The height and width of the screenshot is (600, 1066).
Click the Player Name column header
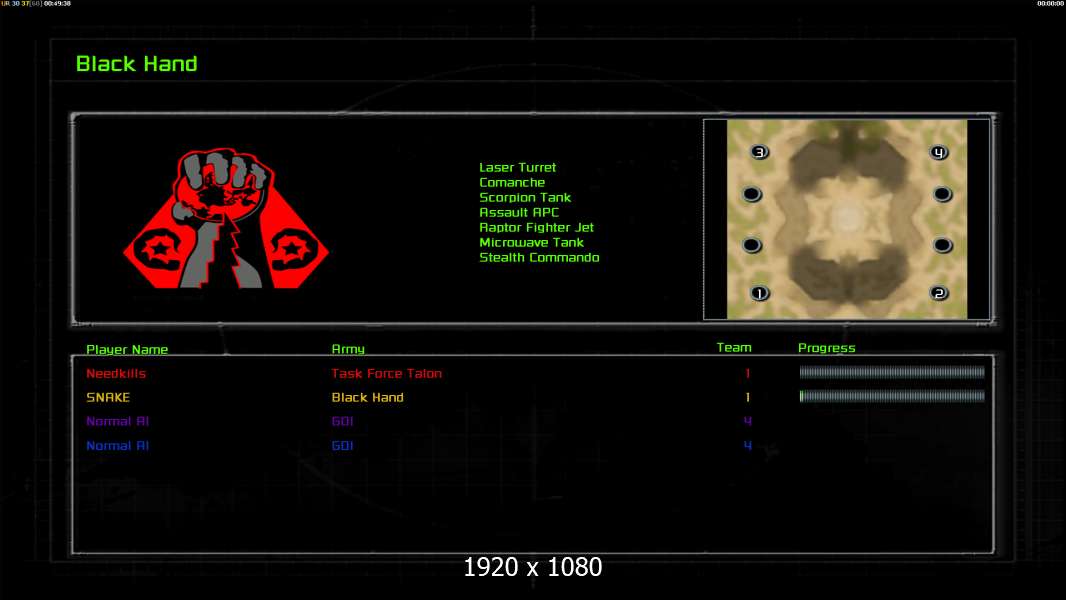[x=127, y=349]
